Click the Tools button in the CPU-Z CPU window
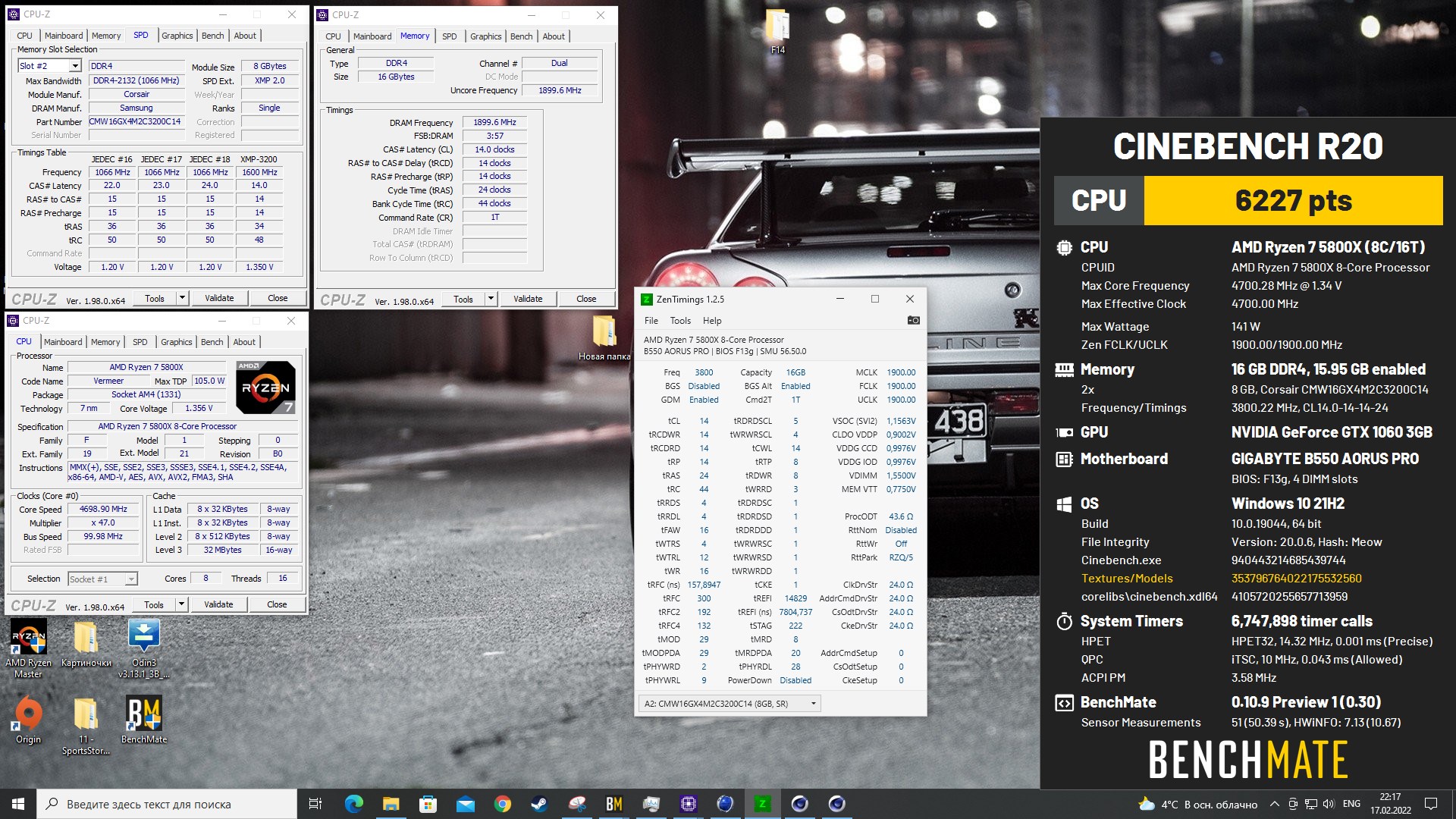 click(154, 604)
